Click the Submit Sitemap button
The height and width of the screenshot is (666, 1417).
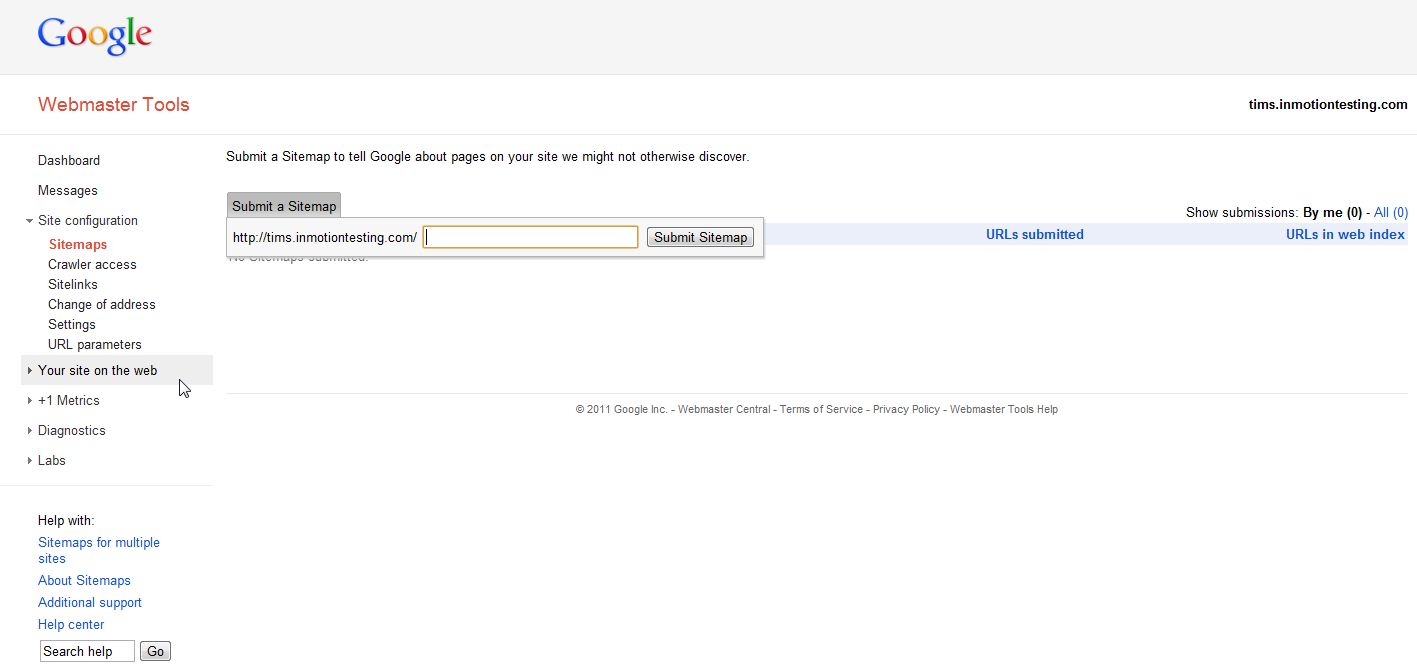[700, 237]
